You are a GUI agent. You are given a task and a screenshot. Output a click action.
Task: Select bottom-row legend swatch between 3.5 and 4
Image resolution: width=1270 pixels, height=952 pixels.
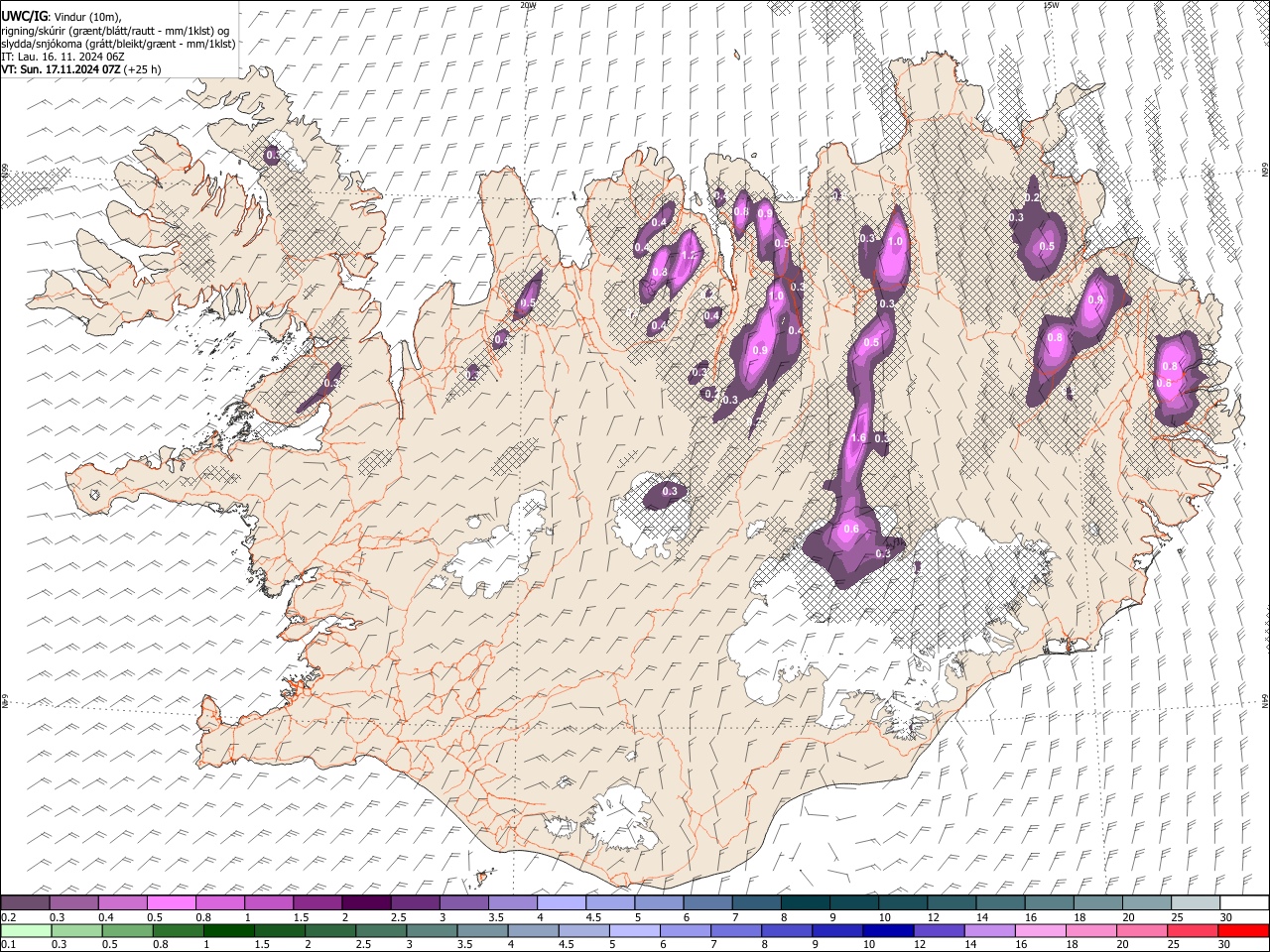click(x=482, y=930)
